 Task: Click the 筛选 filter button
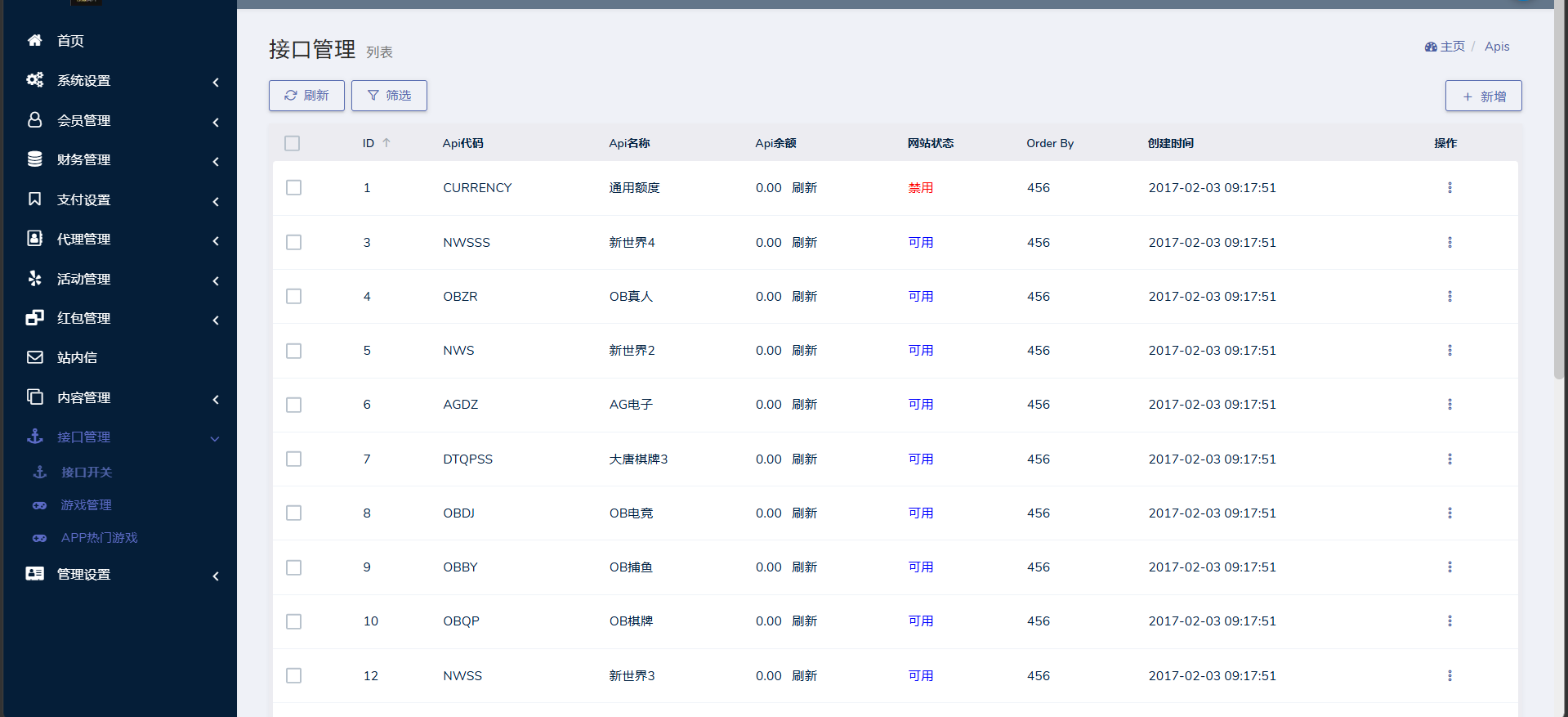pyautogui.click(x=389, y=96)
